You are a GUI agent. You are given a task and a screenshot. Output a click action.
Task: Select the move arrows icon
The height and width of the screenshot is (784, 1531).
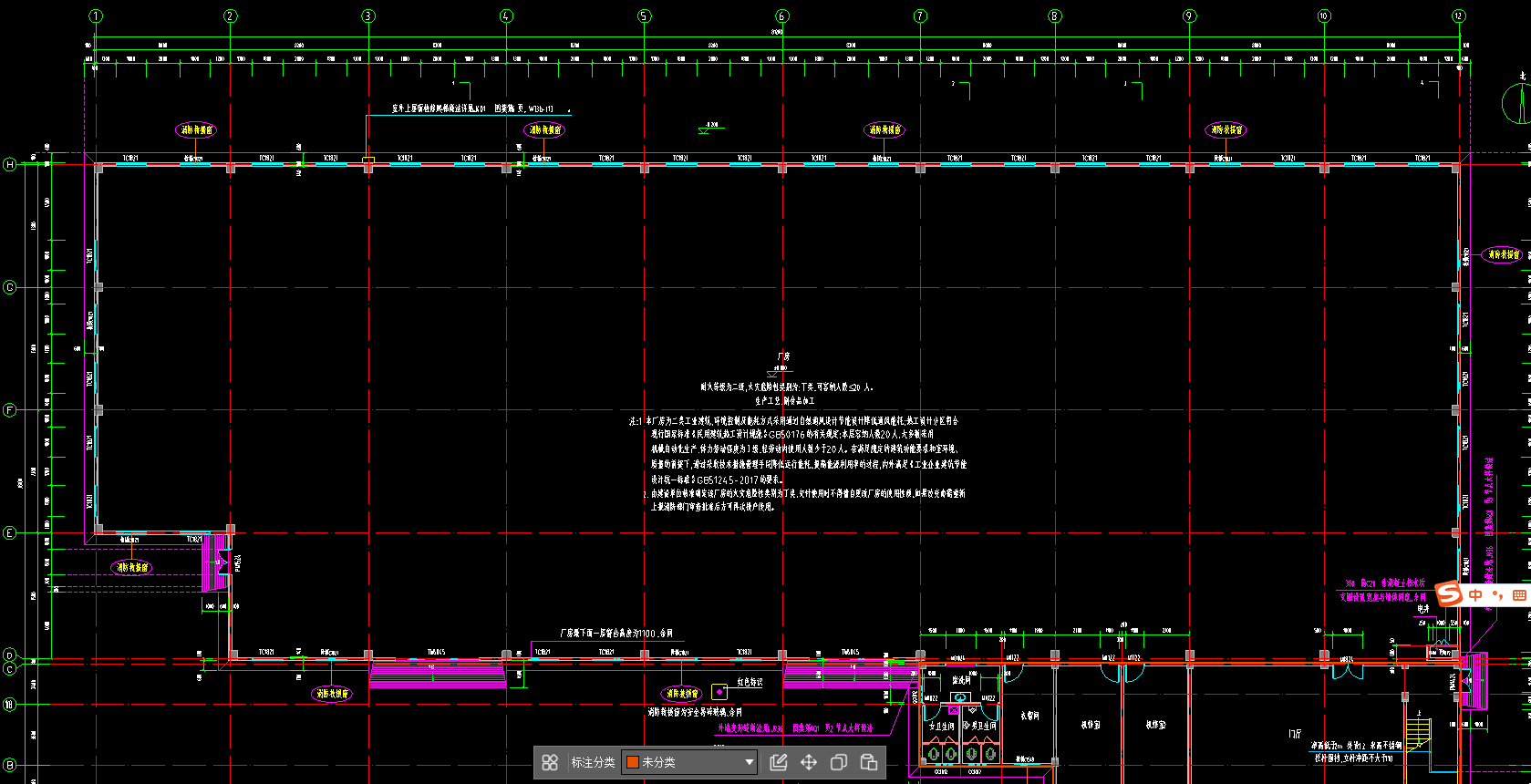tap(809, 762)
